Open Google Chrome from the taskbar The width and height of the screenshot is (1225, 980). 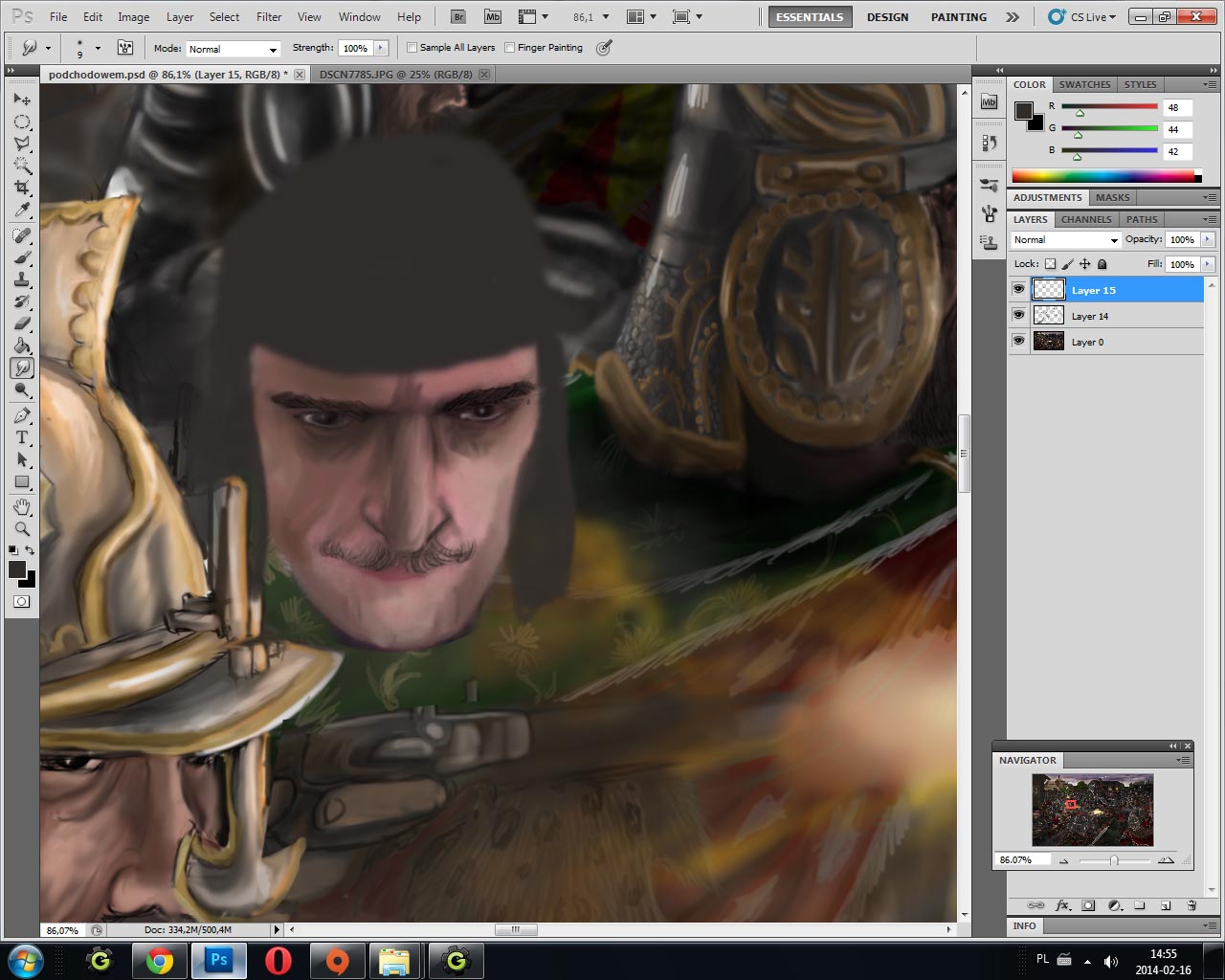[x=159, y=960]
